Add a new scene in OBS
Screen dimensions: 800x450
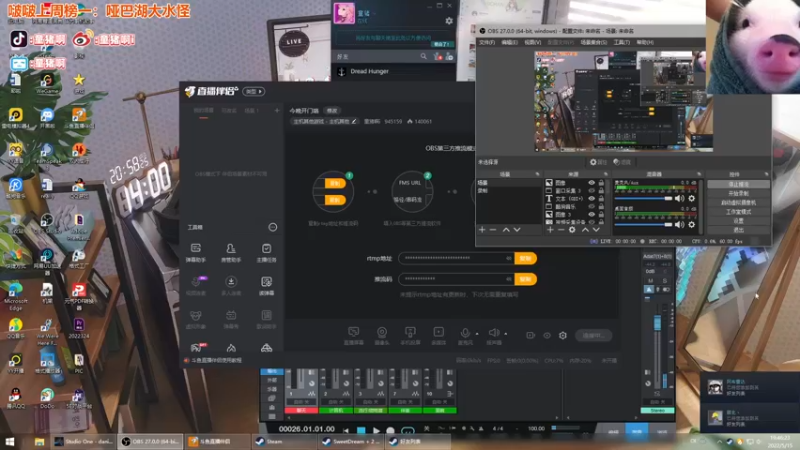tap(482, 230)
